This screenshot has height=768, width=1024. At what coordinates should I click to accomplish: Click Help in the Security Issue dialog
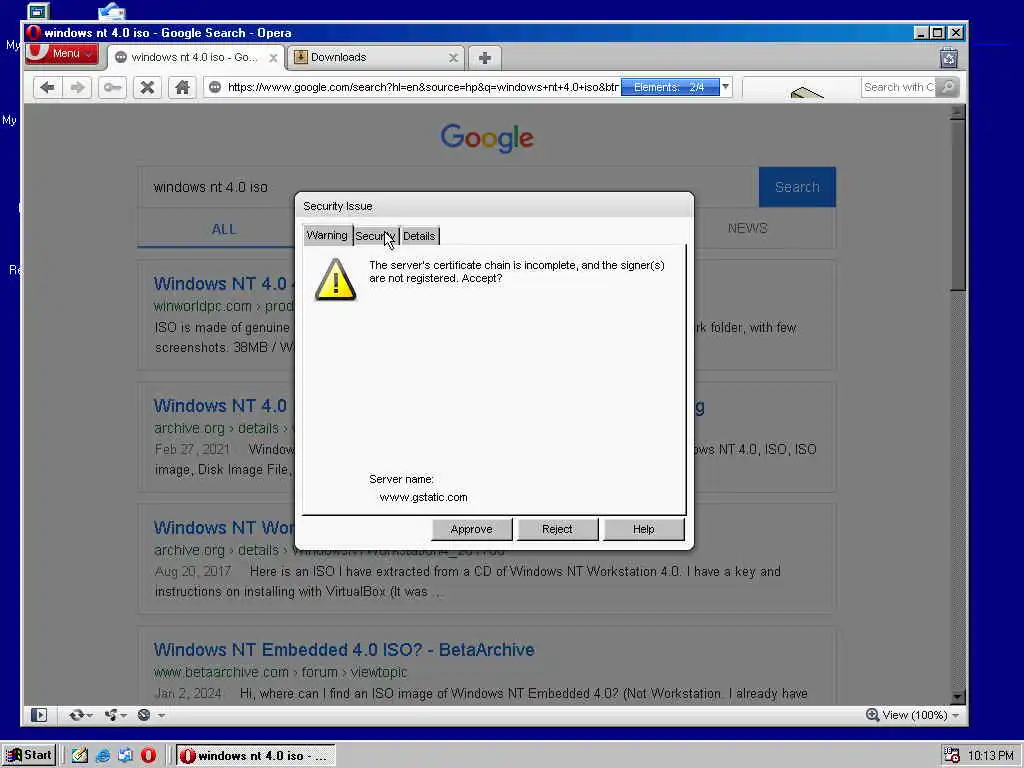(x=643, y=529)
